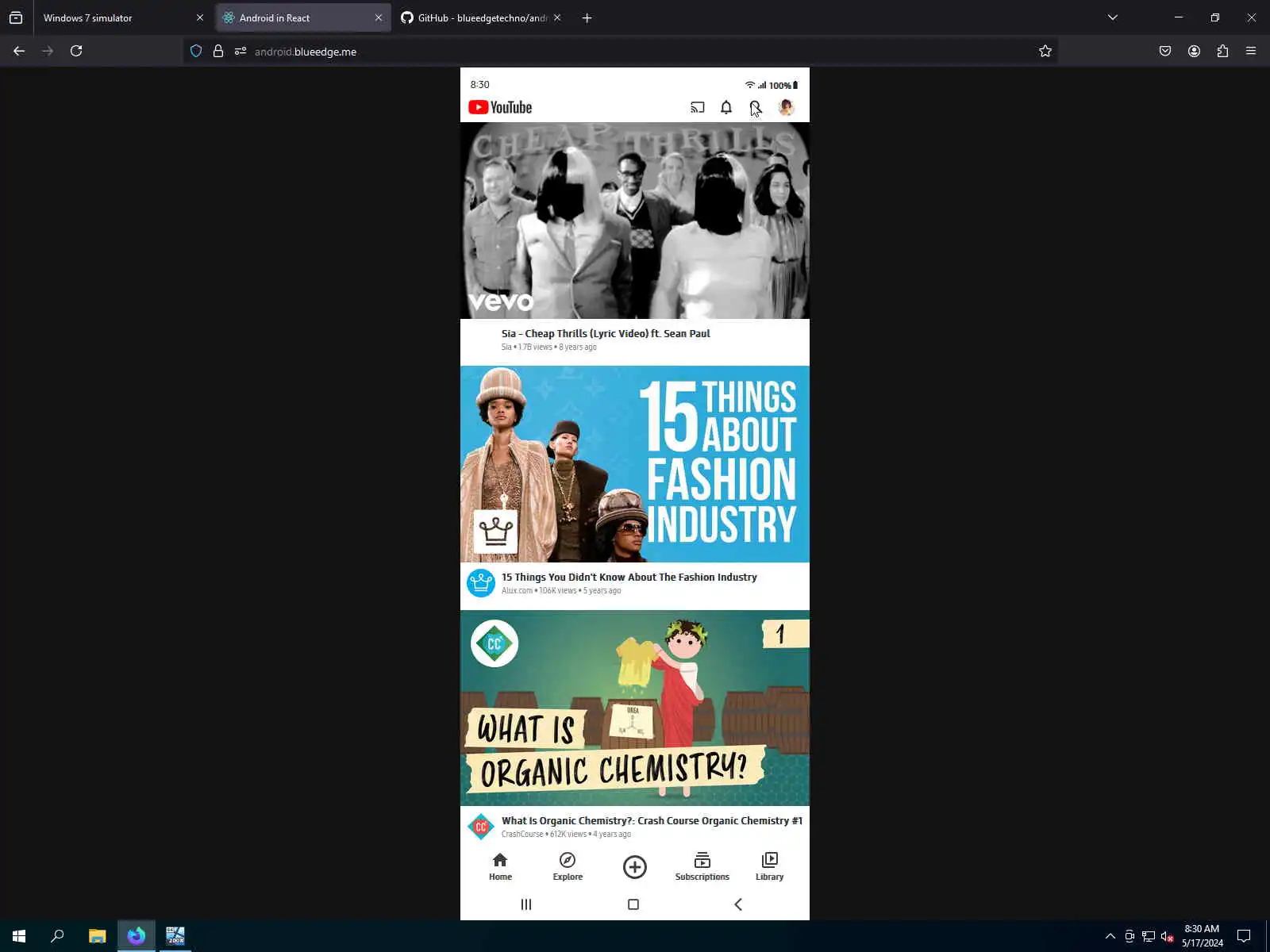This screenshot has width=1270, height=952.
Task: Switch to the Explore tab
Action: click(568, 866)
